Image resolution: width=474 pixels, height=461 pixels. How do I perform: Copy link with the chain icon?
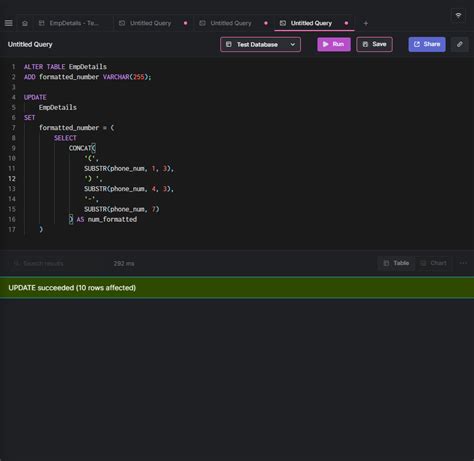(460, 44)
